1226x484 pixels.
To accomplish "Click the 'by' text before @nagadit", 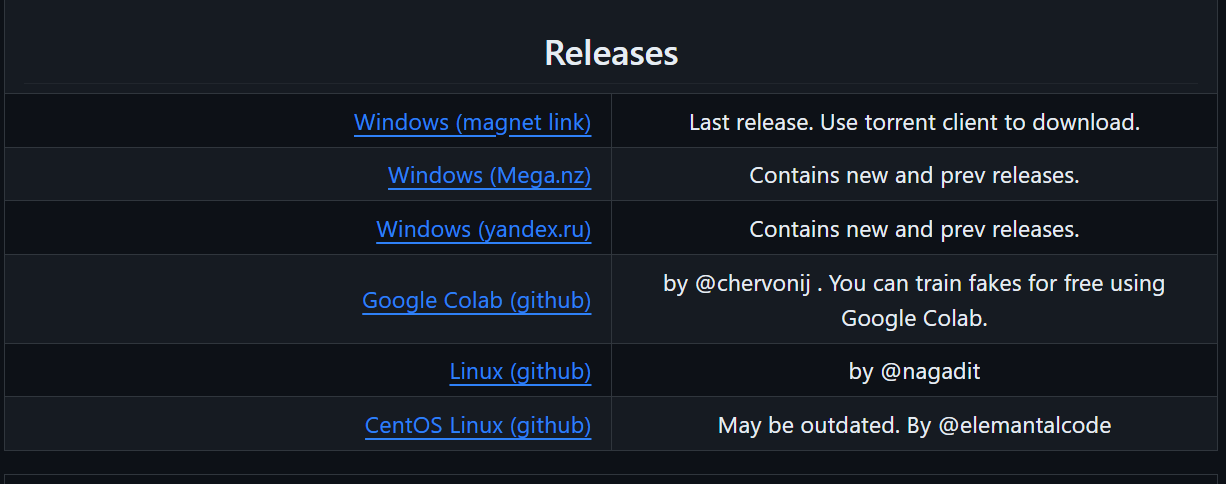I will click(x=861, y=372).
